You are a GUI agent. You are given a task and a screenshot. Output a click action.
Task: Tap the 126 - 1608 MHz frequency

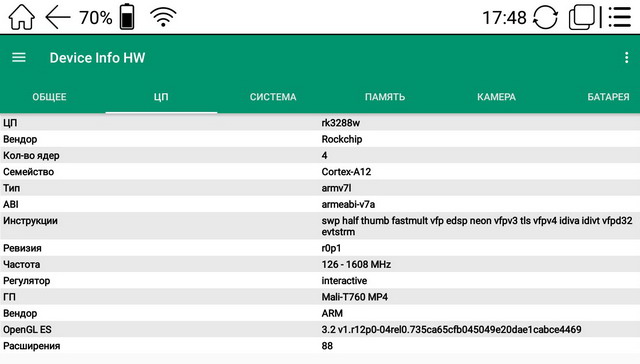(x=356, y=264)
